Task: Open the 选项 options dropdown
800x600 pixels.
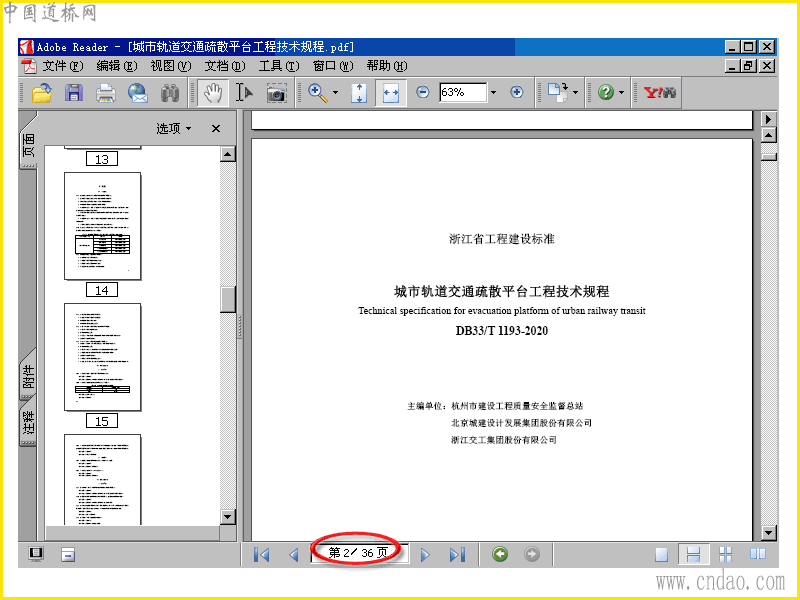Action: [173, 128]
